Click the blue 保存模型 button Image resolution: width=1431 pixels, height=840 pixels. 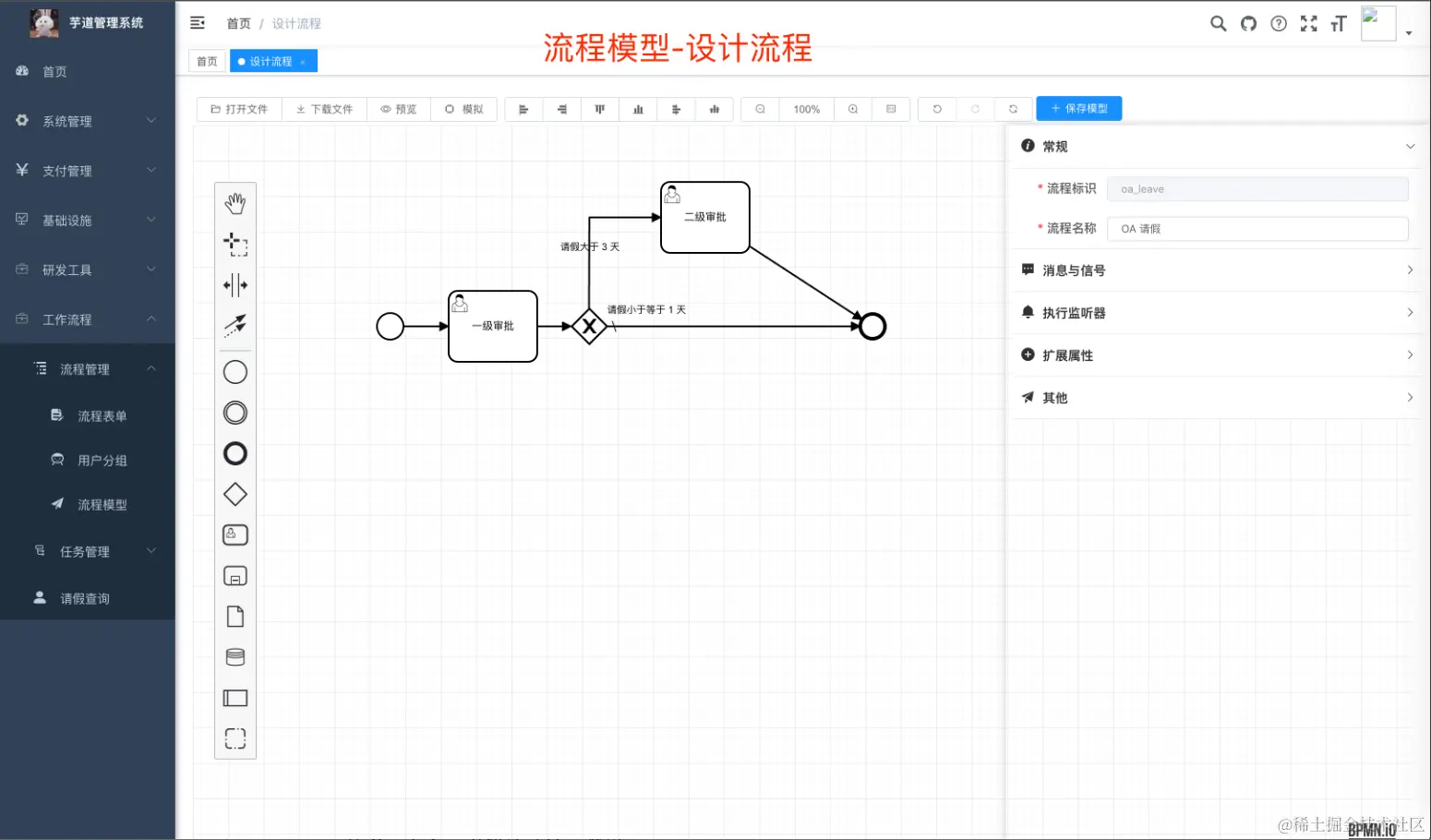click(1079, 109)
